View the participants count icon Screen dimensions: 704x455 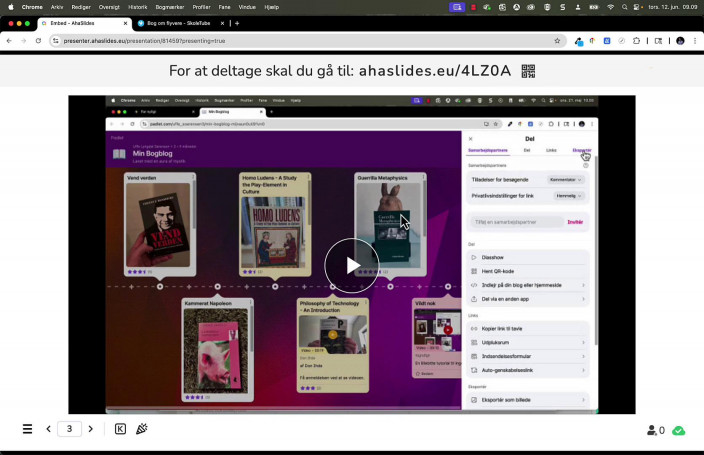(x=655, y=430)
